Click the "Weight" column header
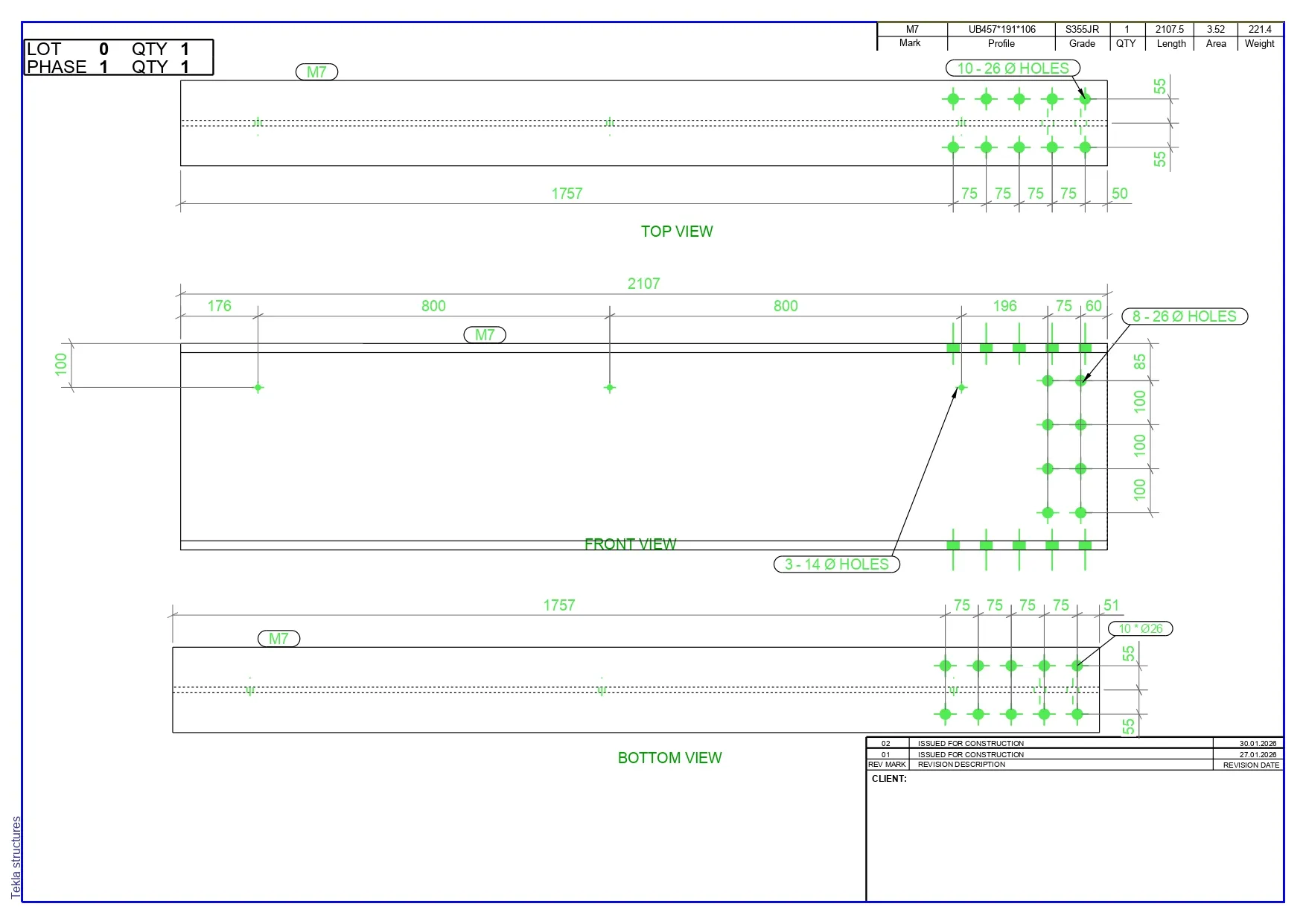Image resolution: width=1306 pixels, height=924 pixels. tap(1260, 44)
